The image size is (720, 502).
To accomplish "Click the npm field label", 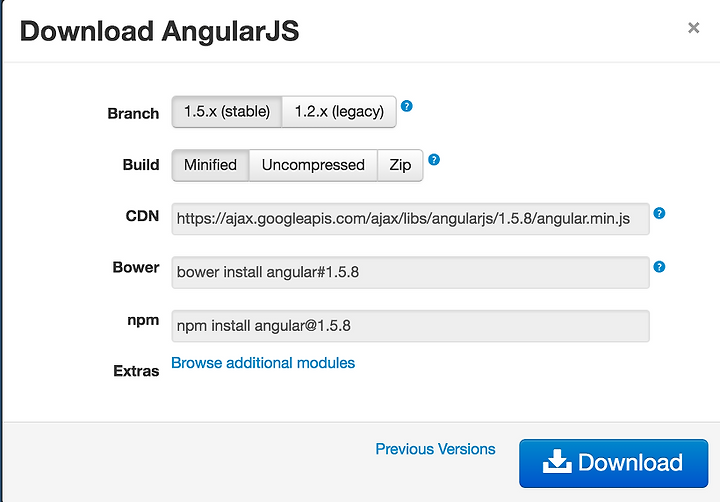I will [x=143, y=321].
